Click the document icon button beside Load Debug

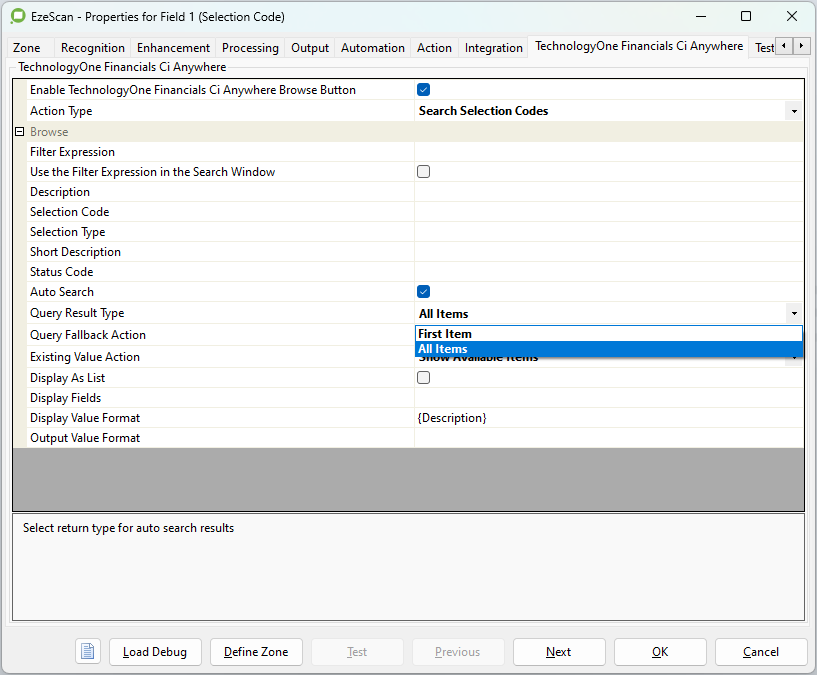[88, 652]
